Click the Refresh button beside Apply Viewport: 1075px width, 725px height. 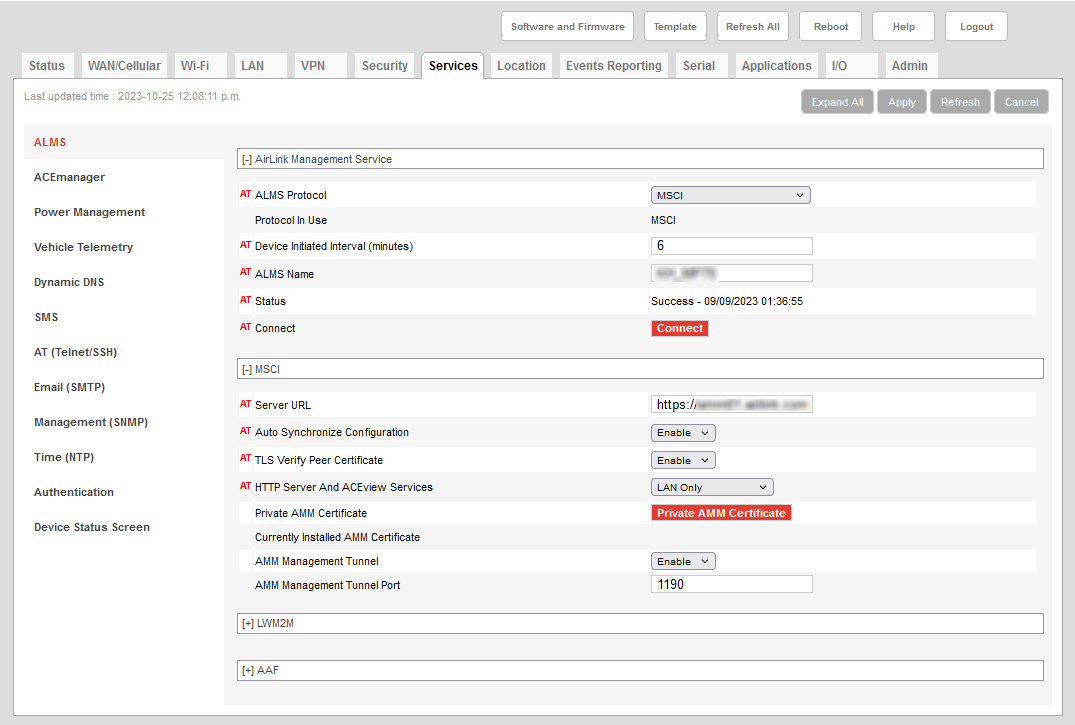tap(960, 102)
